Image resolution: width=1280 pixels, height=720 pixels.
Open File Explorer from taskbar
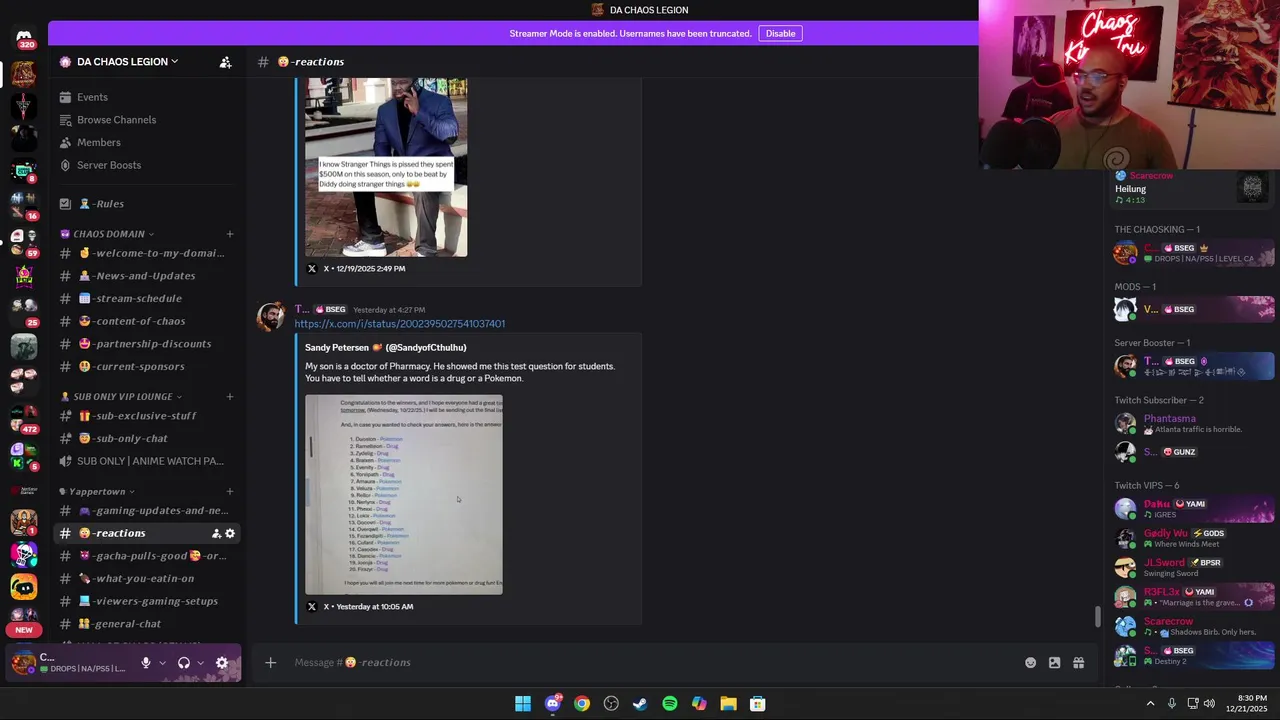click(728, 704)
